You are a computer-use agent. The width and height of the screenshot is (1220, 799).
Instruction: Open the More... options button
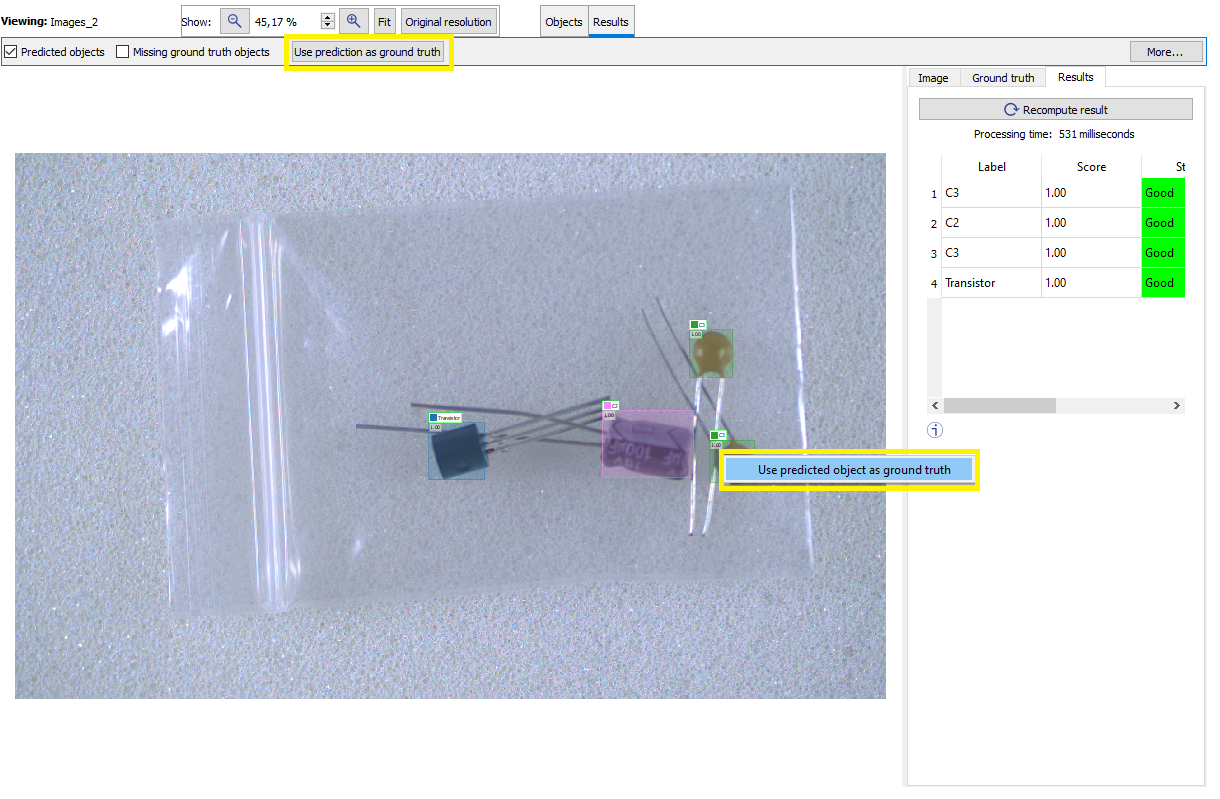pos(1164,52)
